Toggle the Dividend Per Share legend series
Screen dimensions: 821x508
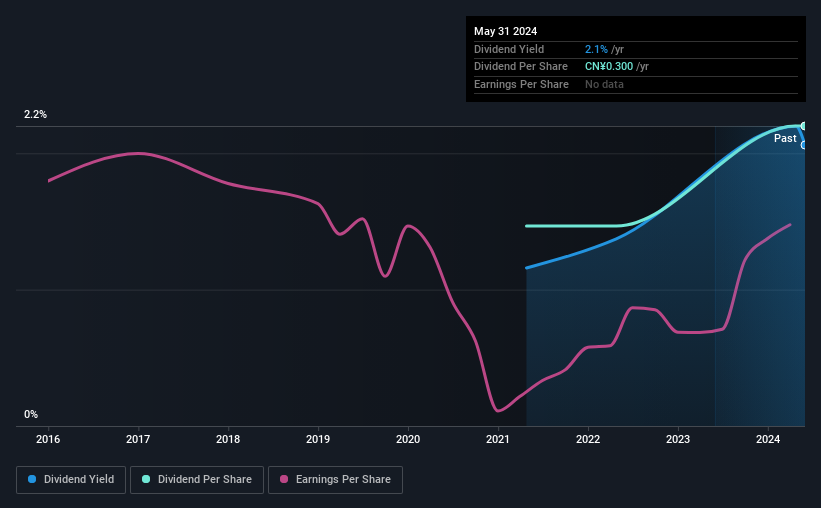[x=197, y=480]
